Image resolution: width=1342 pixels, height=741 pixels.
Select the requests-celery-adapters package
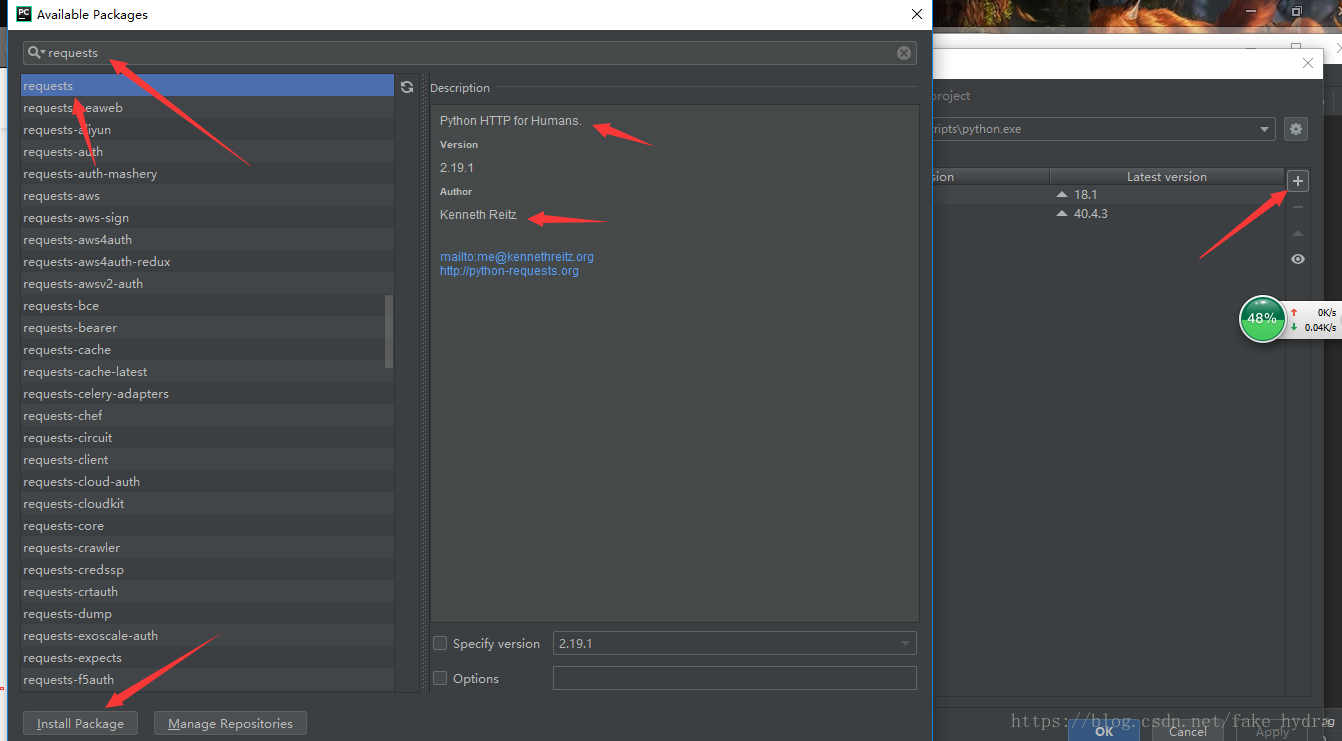click(207, 394)
